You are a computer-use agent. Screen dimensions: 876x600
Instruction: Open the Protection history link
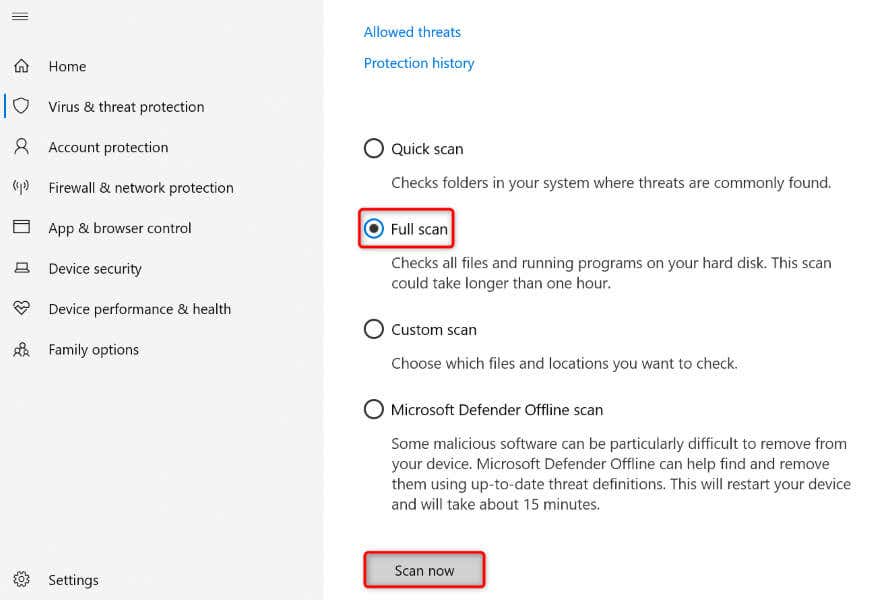tap(419, 63)
